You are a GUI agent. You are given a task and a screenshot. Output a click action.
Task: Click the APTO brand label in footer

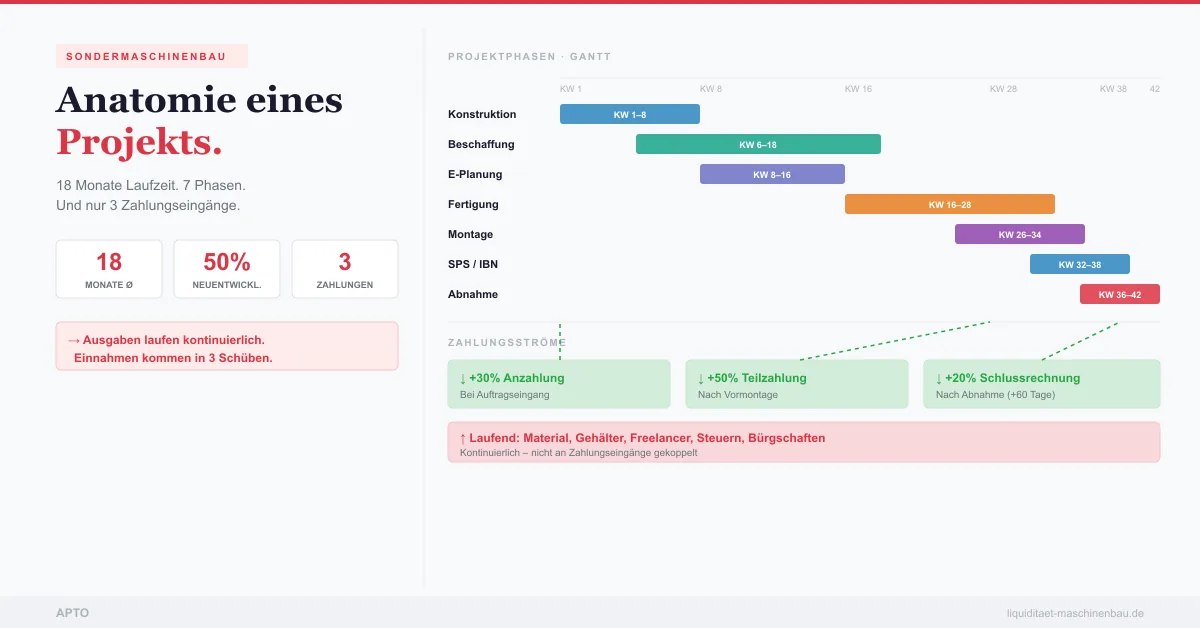pyautogui.click(x=72, y=613)
